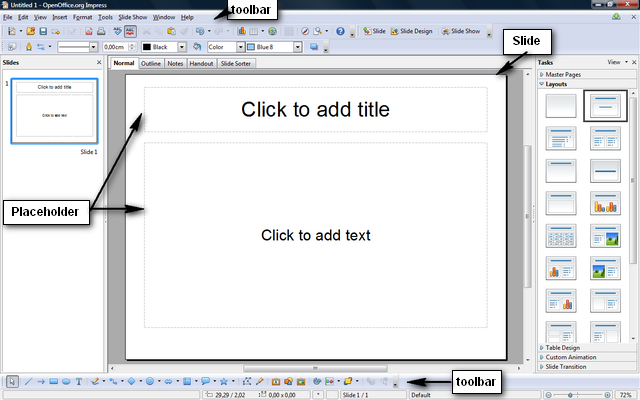Click the New document icon
Screen dimensions: 640x400
[x=11, y=31]
